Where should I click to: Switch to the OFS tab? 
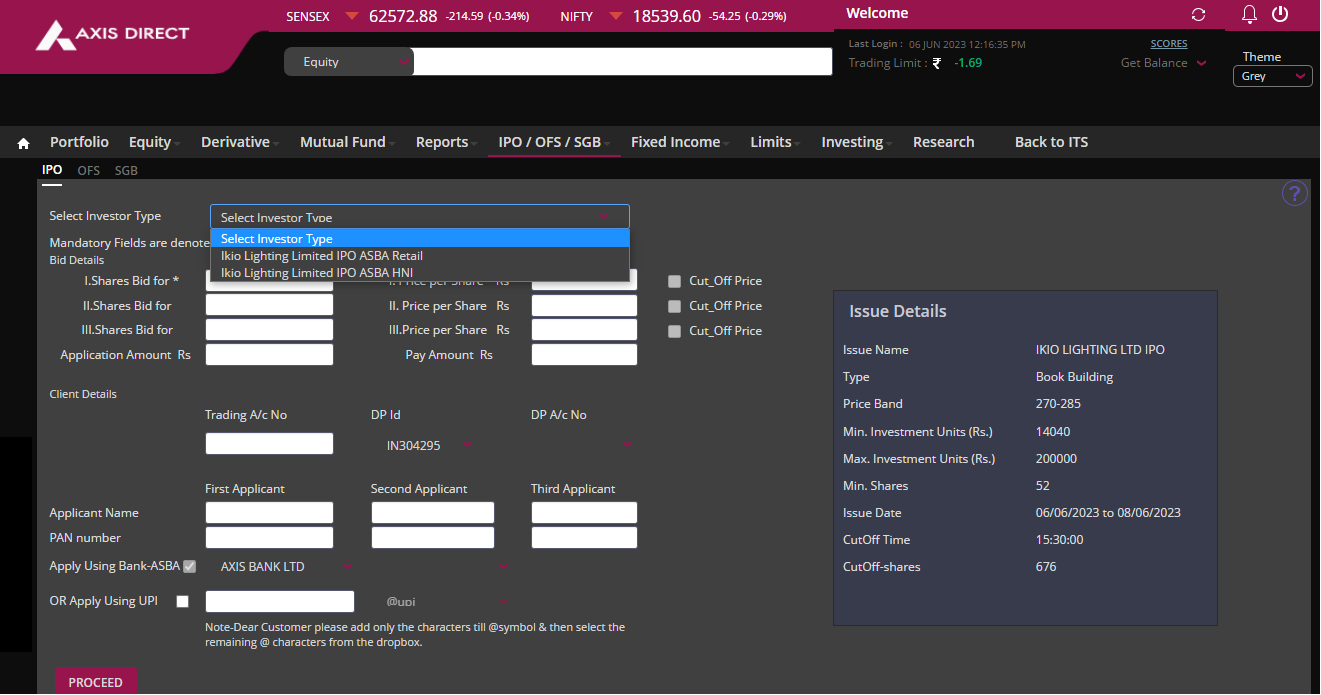(x=89, y=171)
